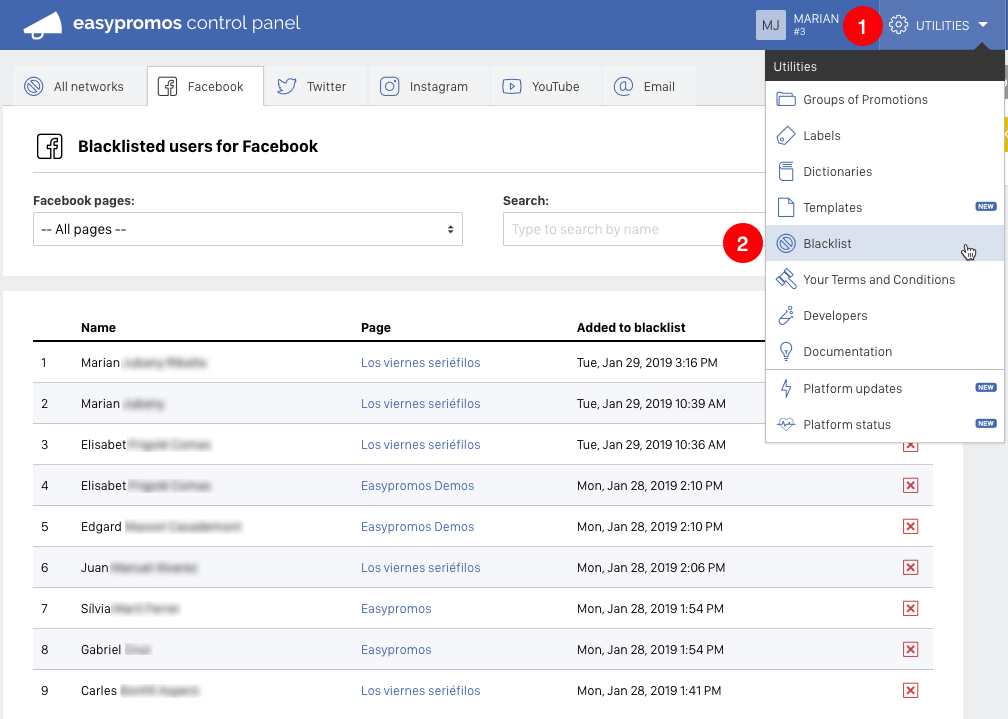The image size is (1008, 719).
Task: Click the Instagram camera icon
Action: click(x=390, y=86)
